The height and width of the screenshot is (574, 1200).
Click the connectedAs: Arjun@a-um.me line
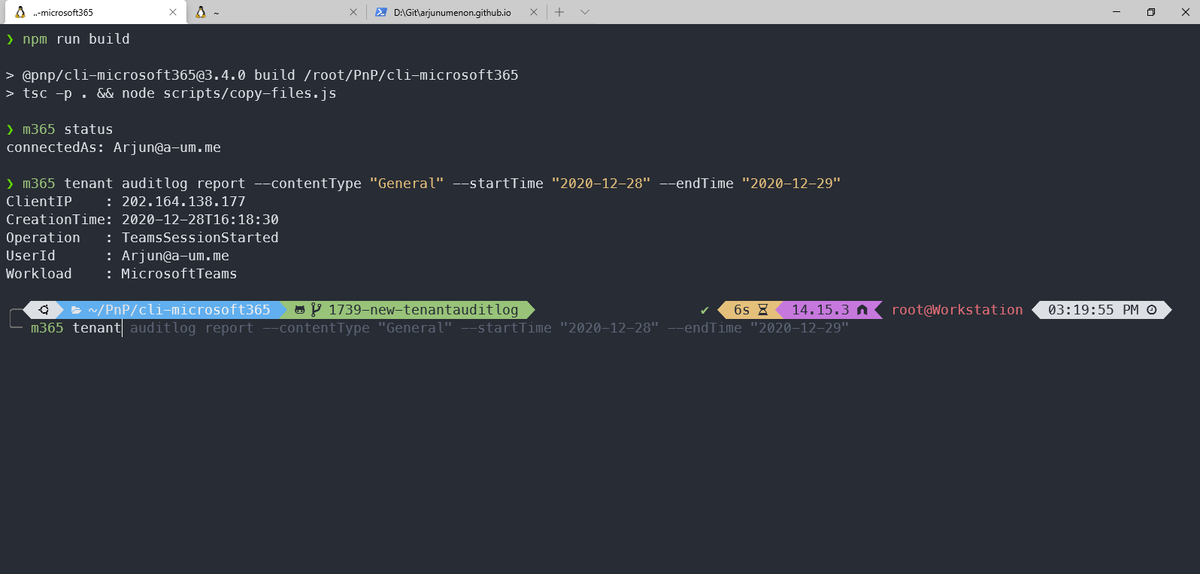pos(113,148)
